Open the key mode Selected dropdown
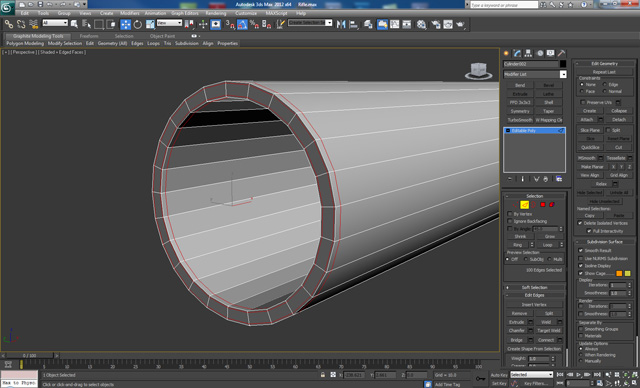The image size is (640, 388). (x=531, y=375)
